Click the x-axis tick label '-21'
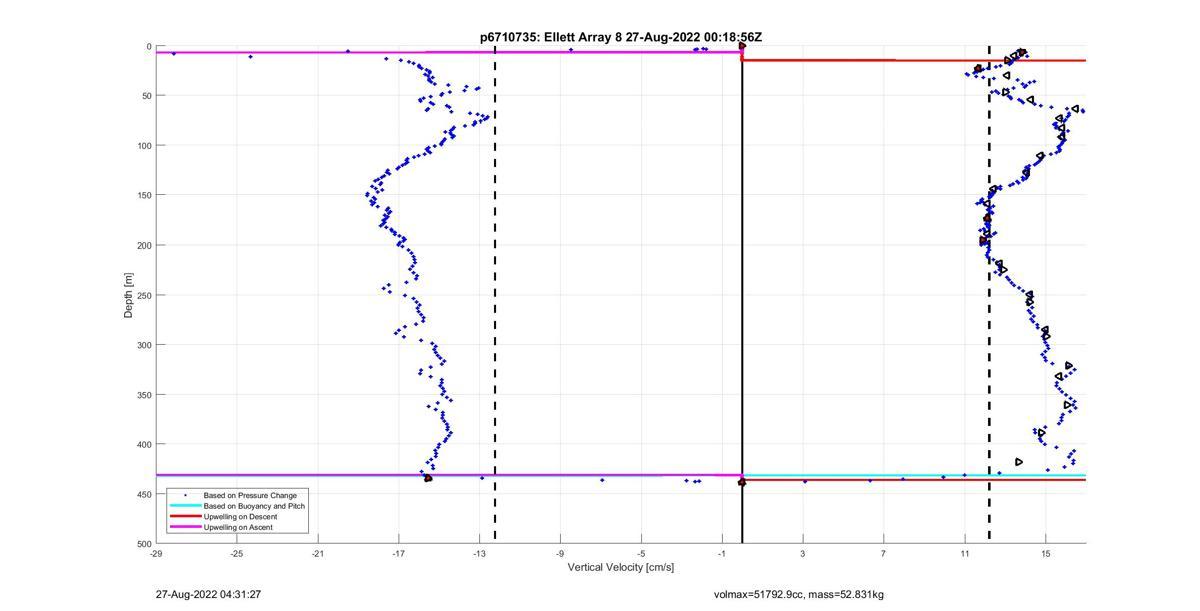Image resolution: width=1200 pixels, height=611 pixels. coord(318,553)
